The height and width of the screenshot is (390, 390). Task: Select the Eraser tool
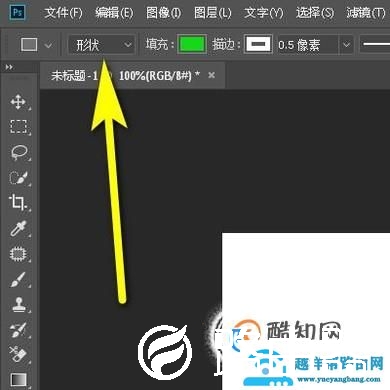click(x=18, y=354)
